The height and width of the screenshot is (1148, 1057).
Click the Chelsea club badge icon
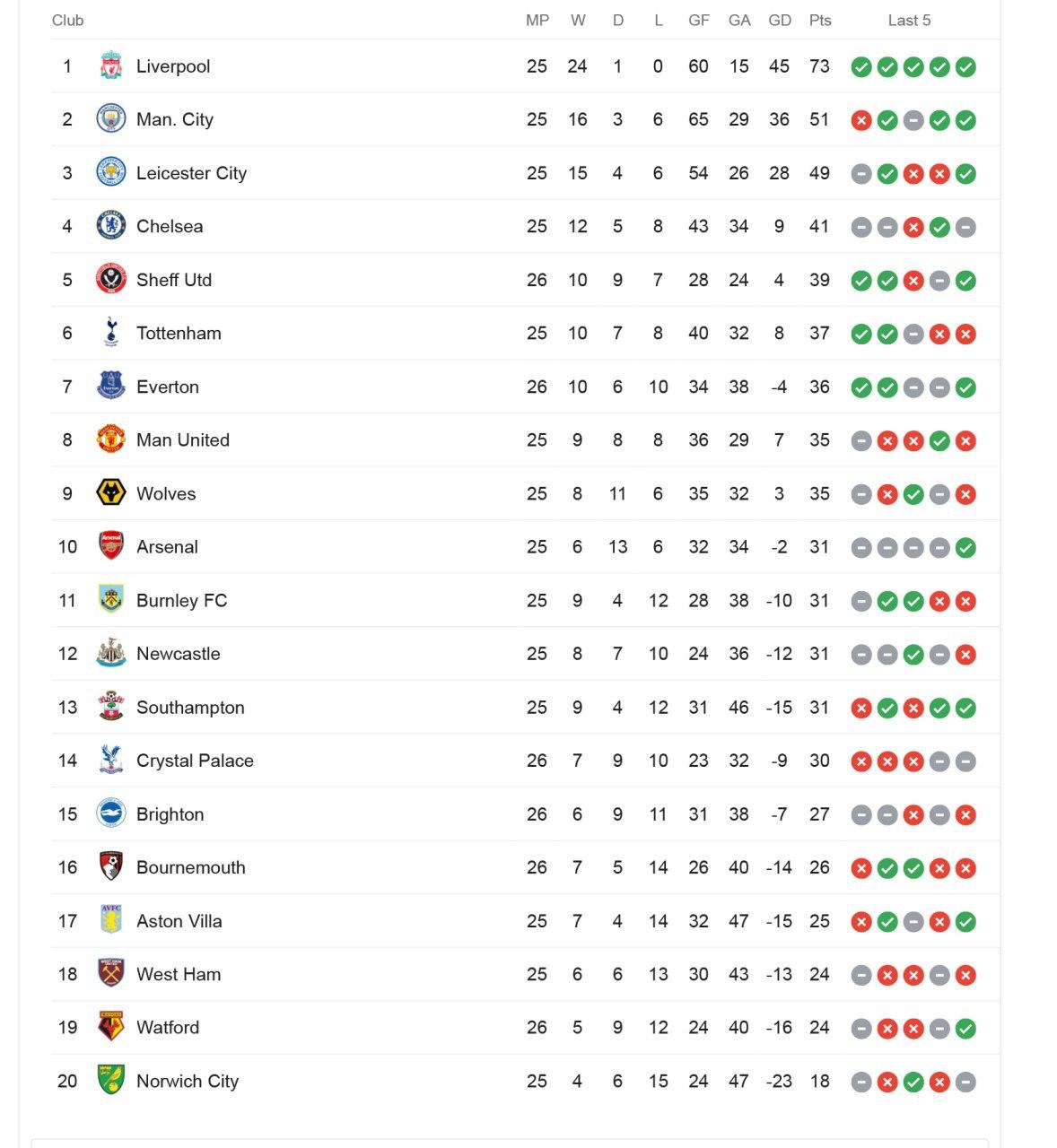pos(111,226)
